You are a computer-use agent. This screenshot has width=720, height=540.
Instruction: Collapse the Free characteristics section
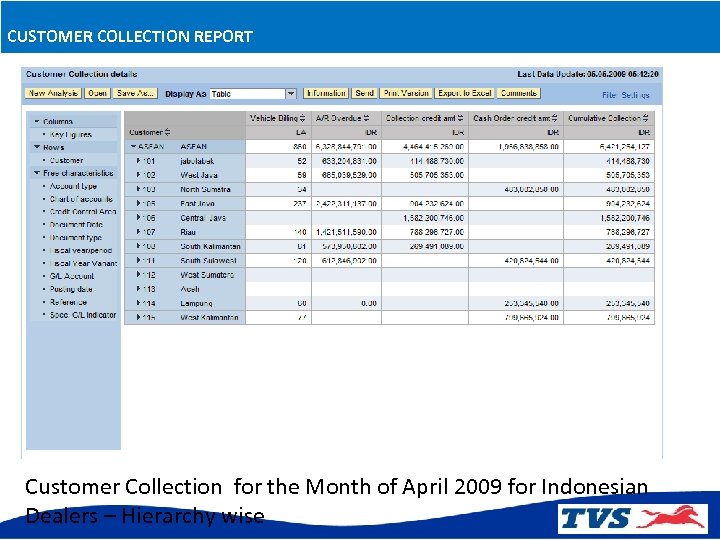click(x=37, y=173)
